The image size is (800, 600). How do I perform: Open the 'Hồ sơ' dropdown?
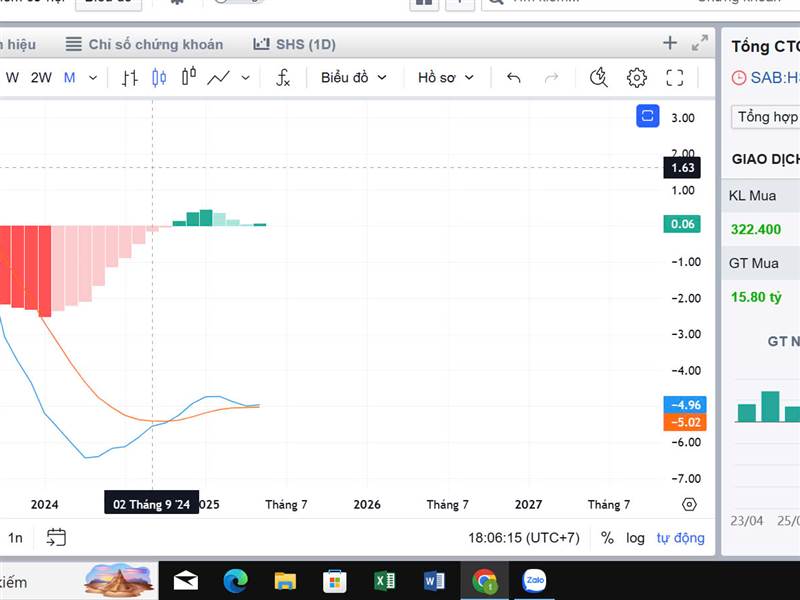pos(446,78)
